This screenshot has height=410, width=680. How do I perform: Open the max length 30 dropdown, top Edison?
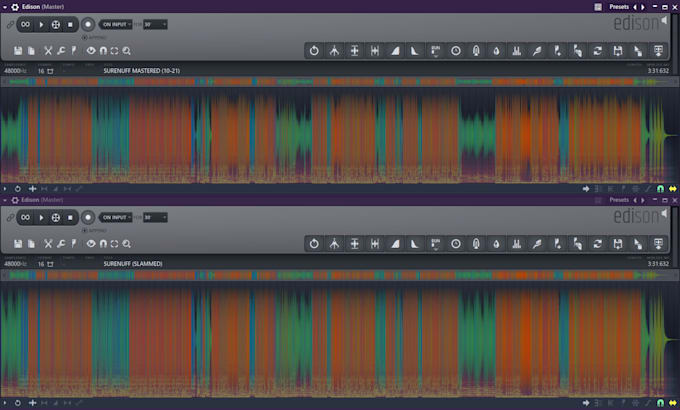tap(155, 24)
